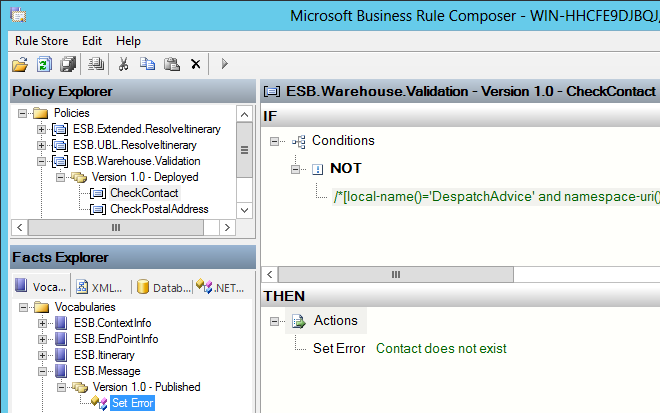Click the Save all toolbar icon
Viewport: 660px width, 413px height.
pyautogui.click(x=68, y=64)
